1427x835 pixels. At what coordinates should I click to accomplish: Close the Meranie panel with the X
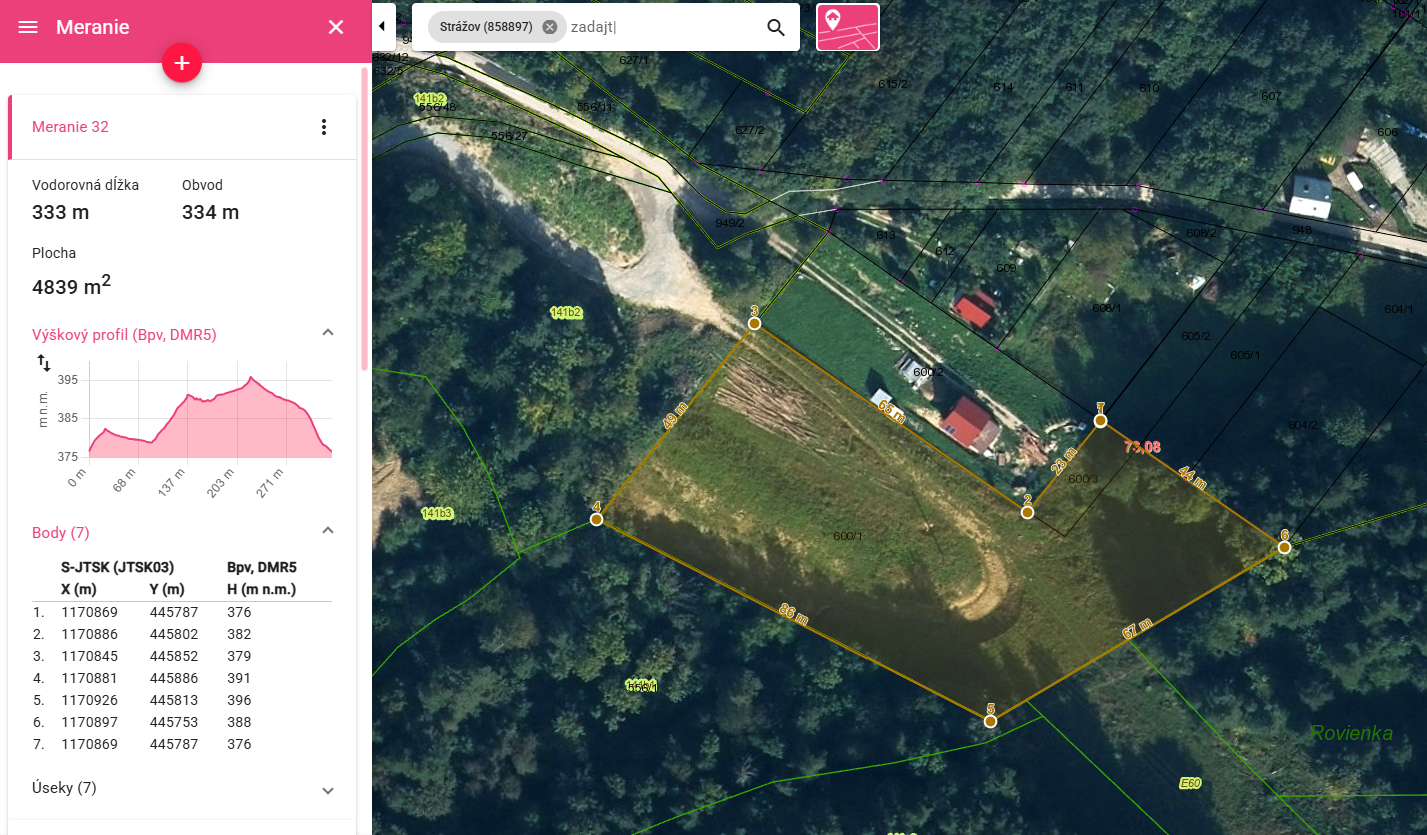[x=336, y=27]
